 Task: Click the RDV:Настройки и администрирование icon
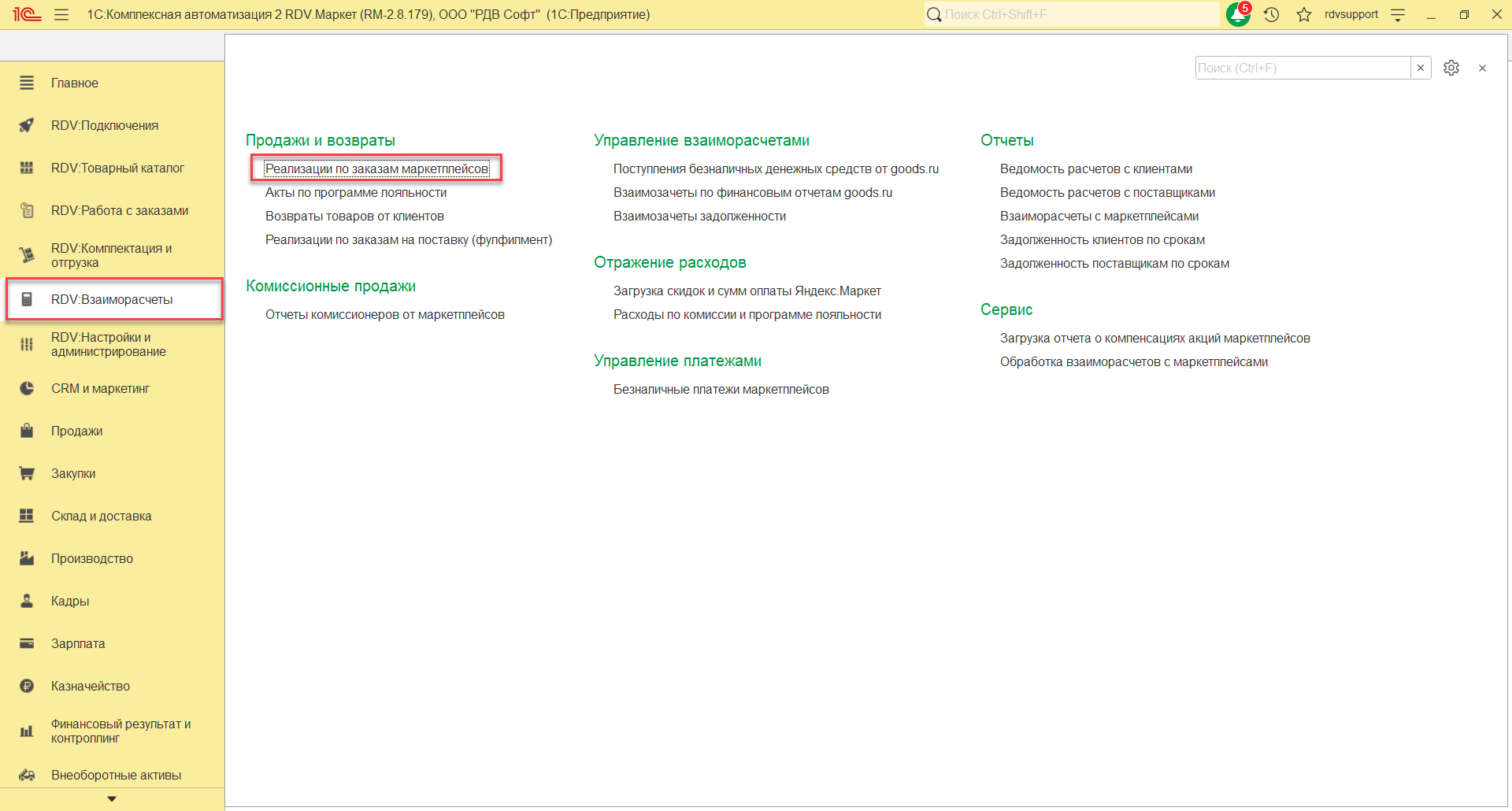click(x=27, y=344)
